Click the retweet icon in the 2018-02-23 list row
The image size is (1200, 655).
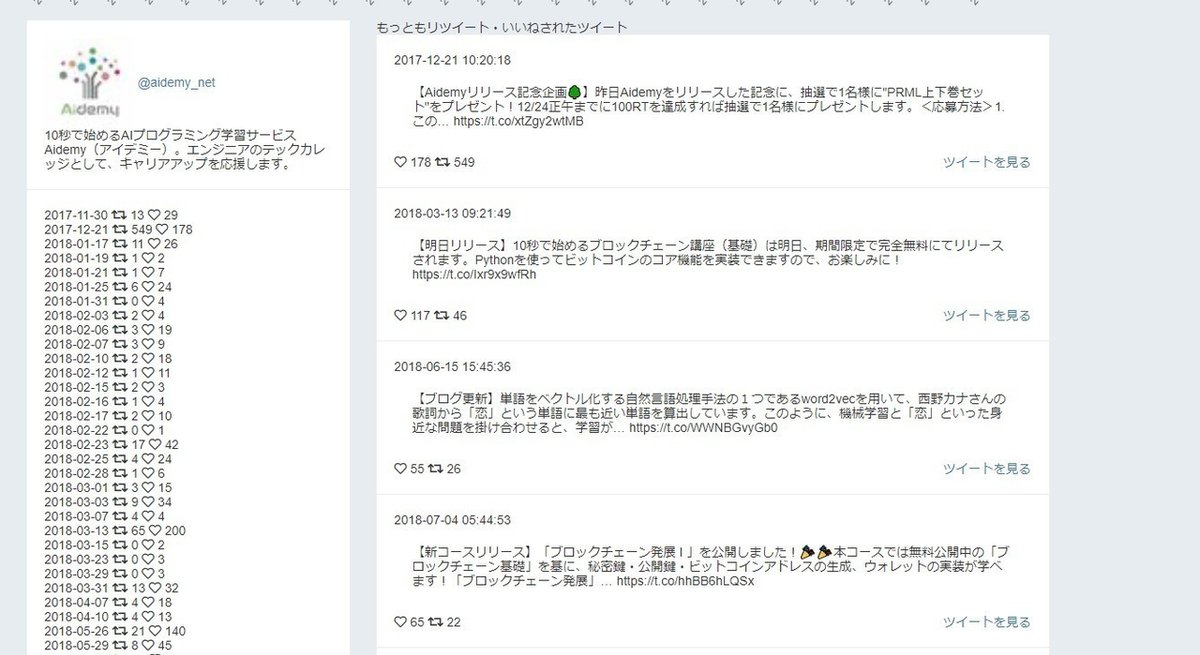(120, 444)
